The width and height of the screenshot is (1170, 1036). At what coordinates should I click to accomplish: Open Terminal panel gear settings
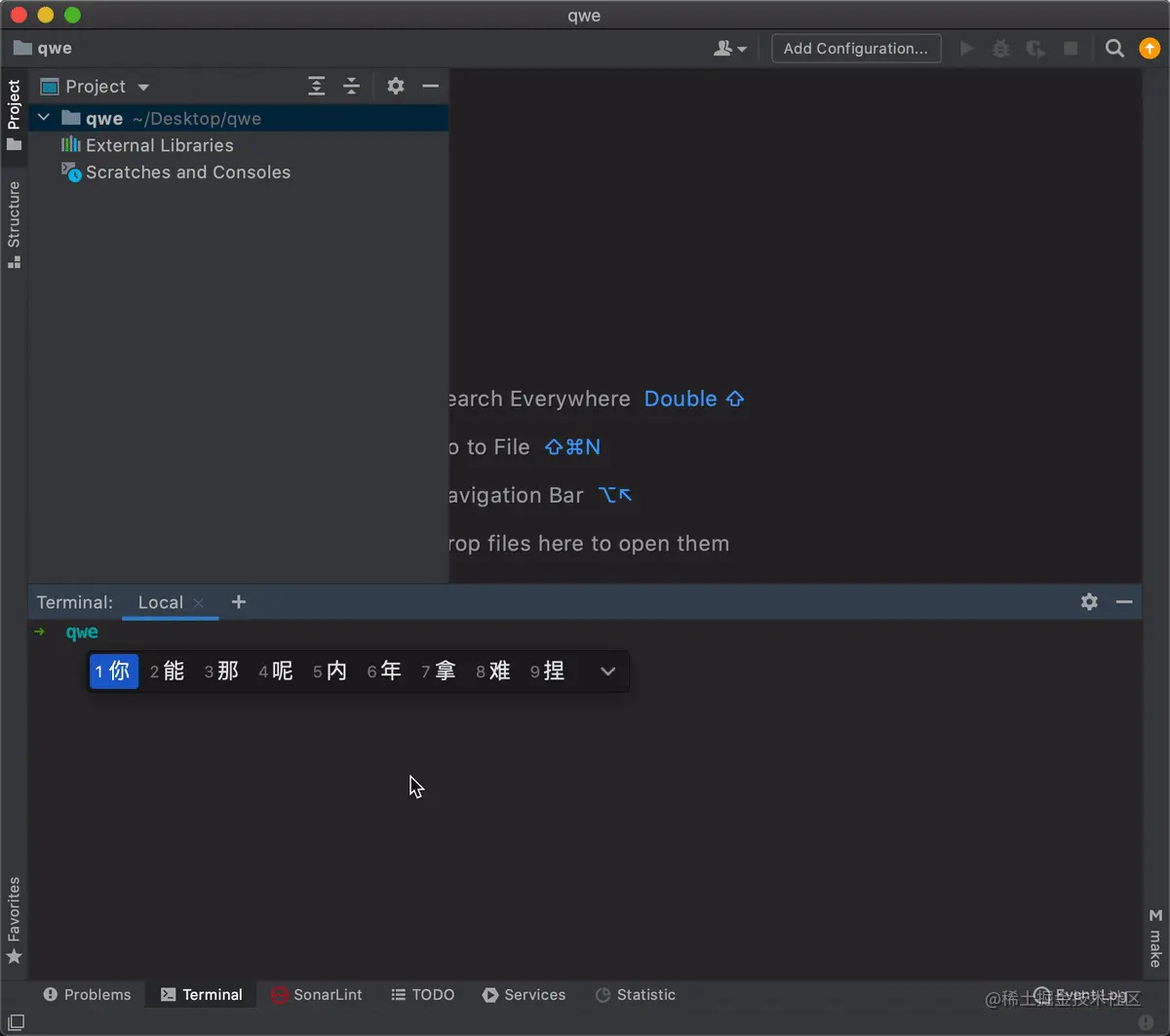[1089, 601]
